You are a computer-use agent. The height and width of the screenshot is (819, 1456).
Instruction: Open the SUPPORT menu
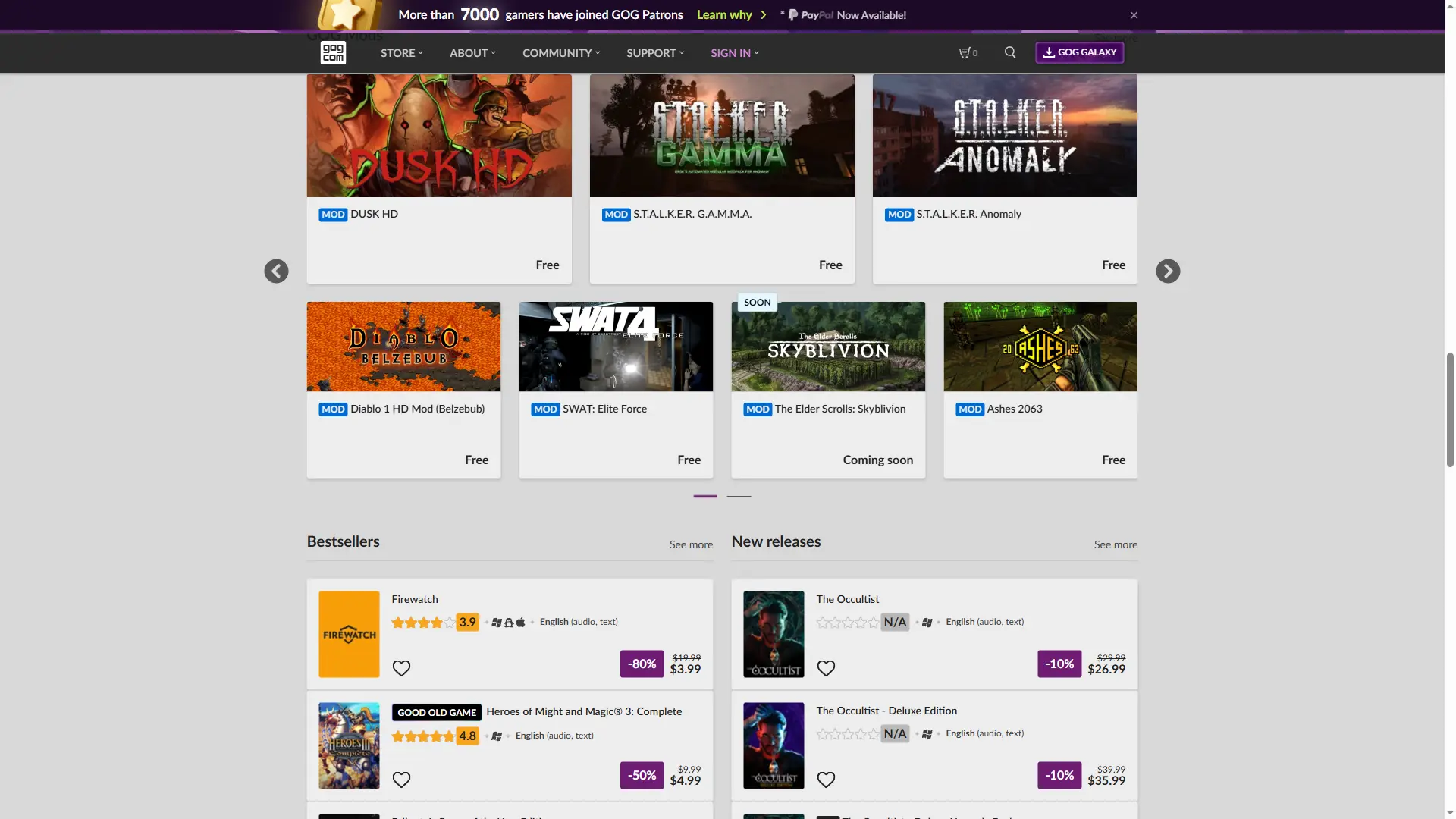click(x=654, y=53)
